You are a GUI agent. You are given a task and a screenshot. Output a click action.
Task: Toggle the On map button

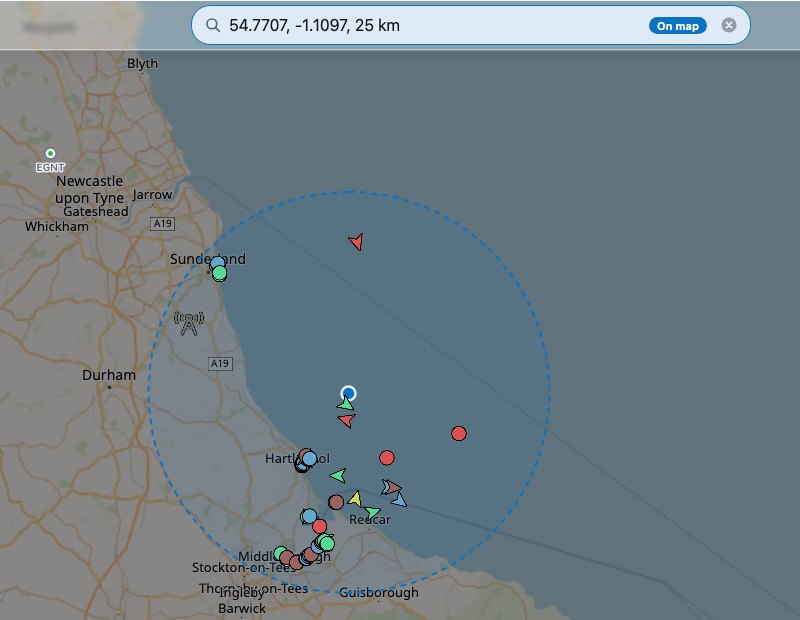point(677,26)
